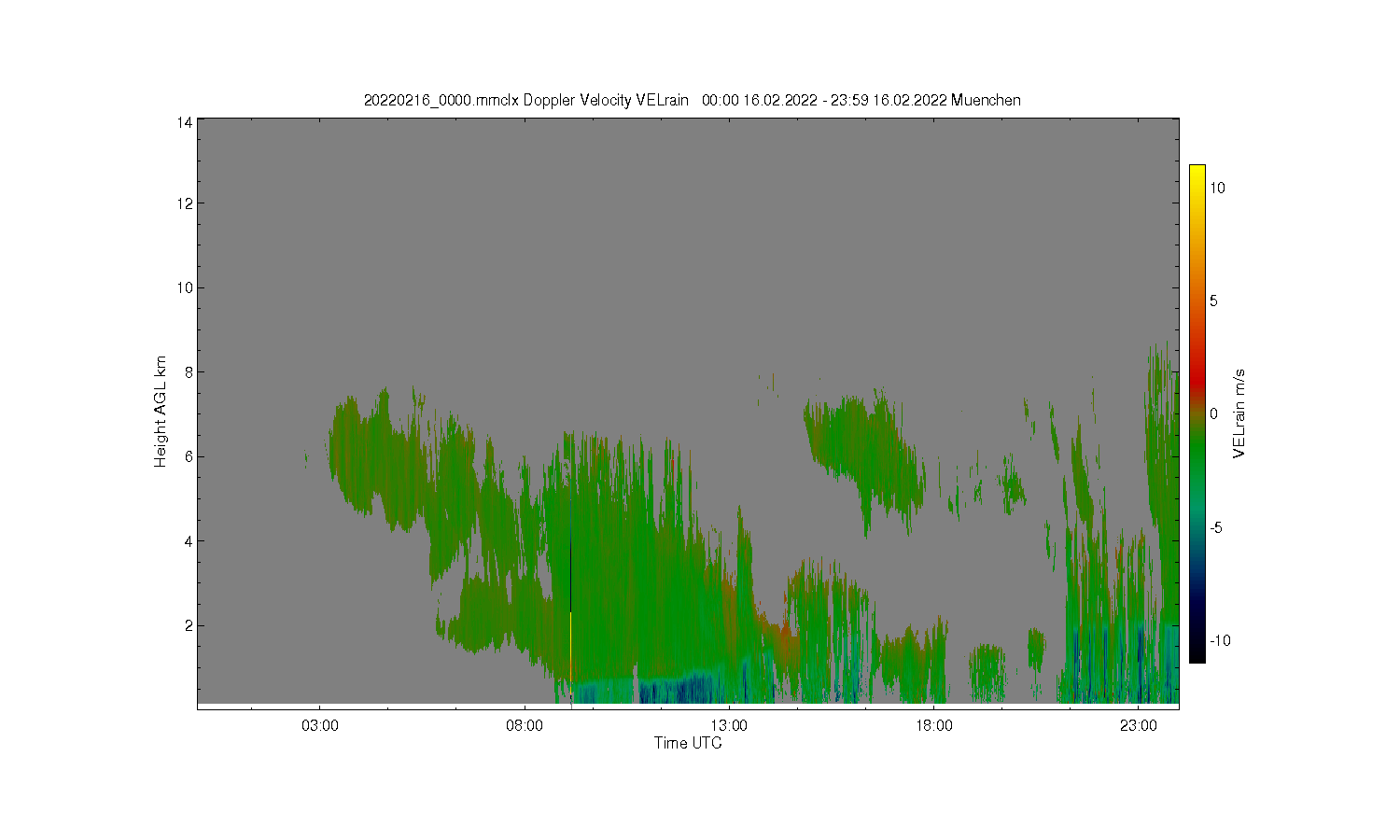Screen dimensions: 1400x840
Task: Click the 08:00 time tick label
Action: coord(525,725)
